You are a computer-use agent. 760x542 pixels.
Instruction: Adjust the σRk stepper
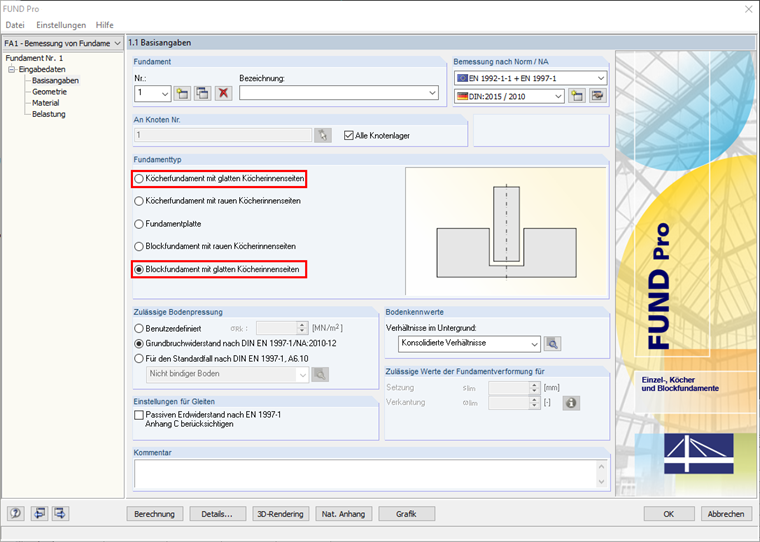click(302, 328)
